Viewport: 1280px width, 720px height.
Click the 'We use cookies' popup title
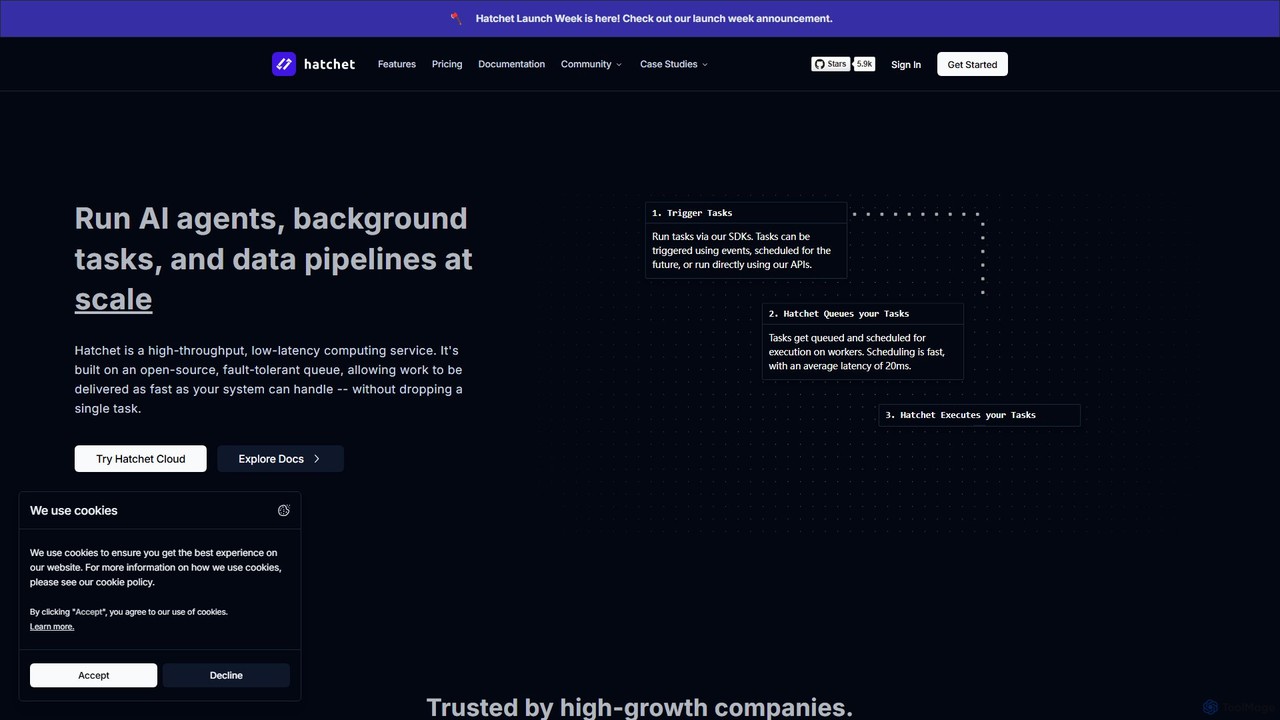point(74,511)
